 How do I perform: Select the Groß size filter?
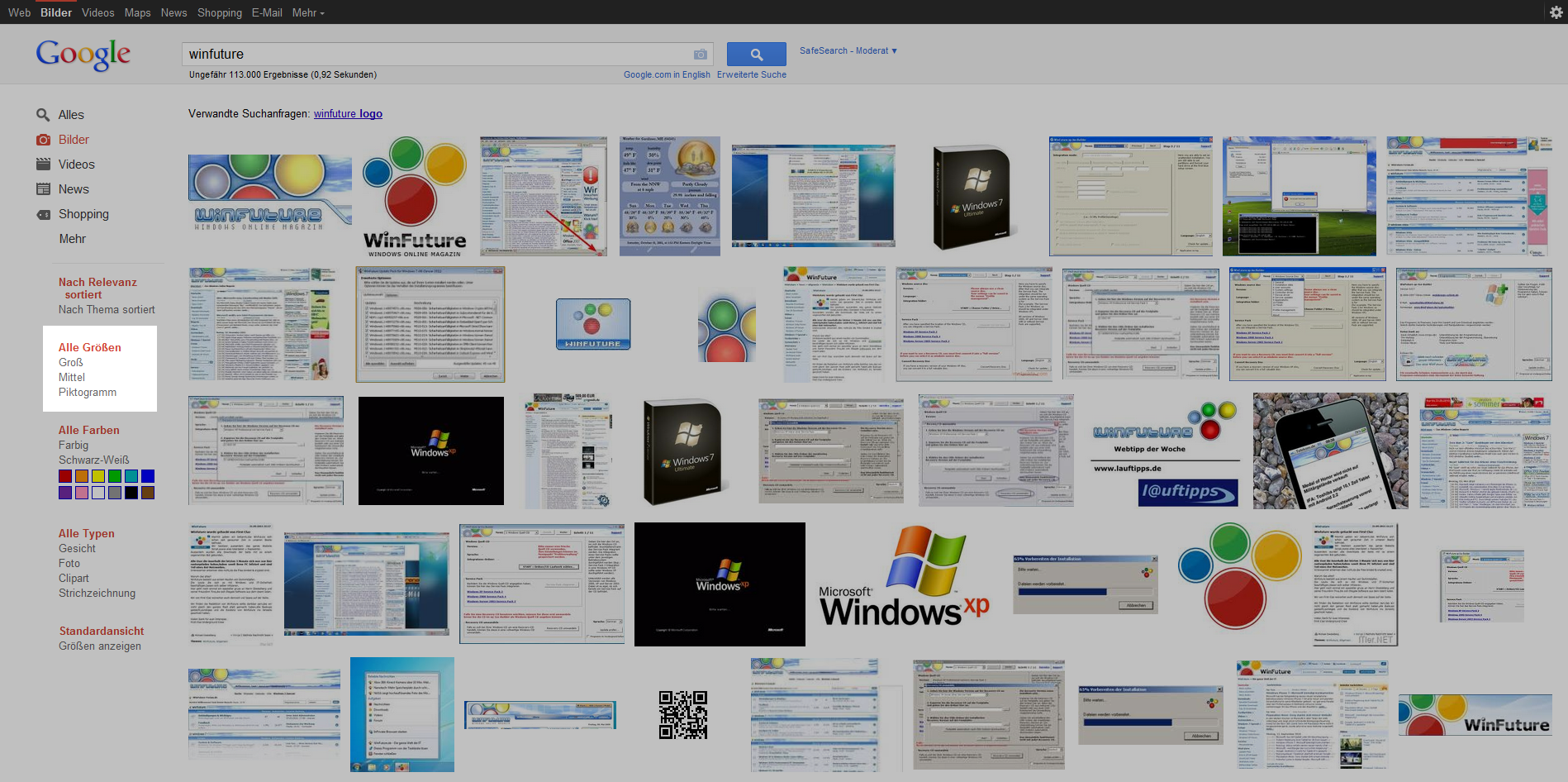click(70, 363)
